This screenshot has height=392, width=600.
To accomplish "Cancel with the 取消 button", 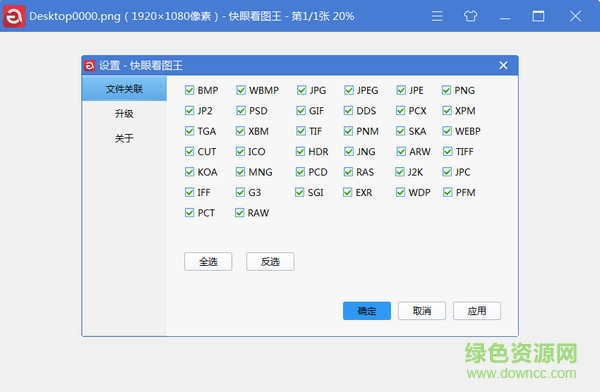I will pyautogui.click(x=422, y=310).
